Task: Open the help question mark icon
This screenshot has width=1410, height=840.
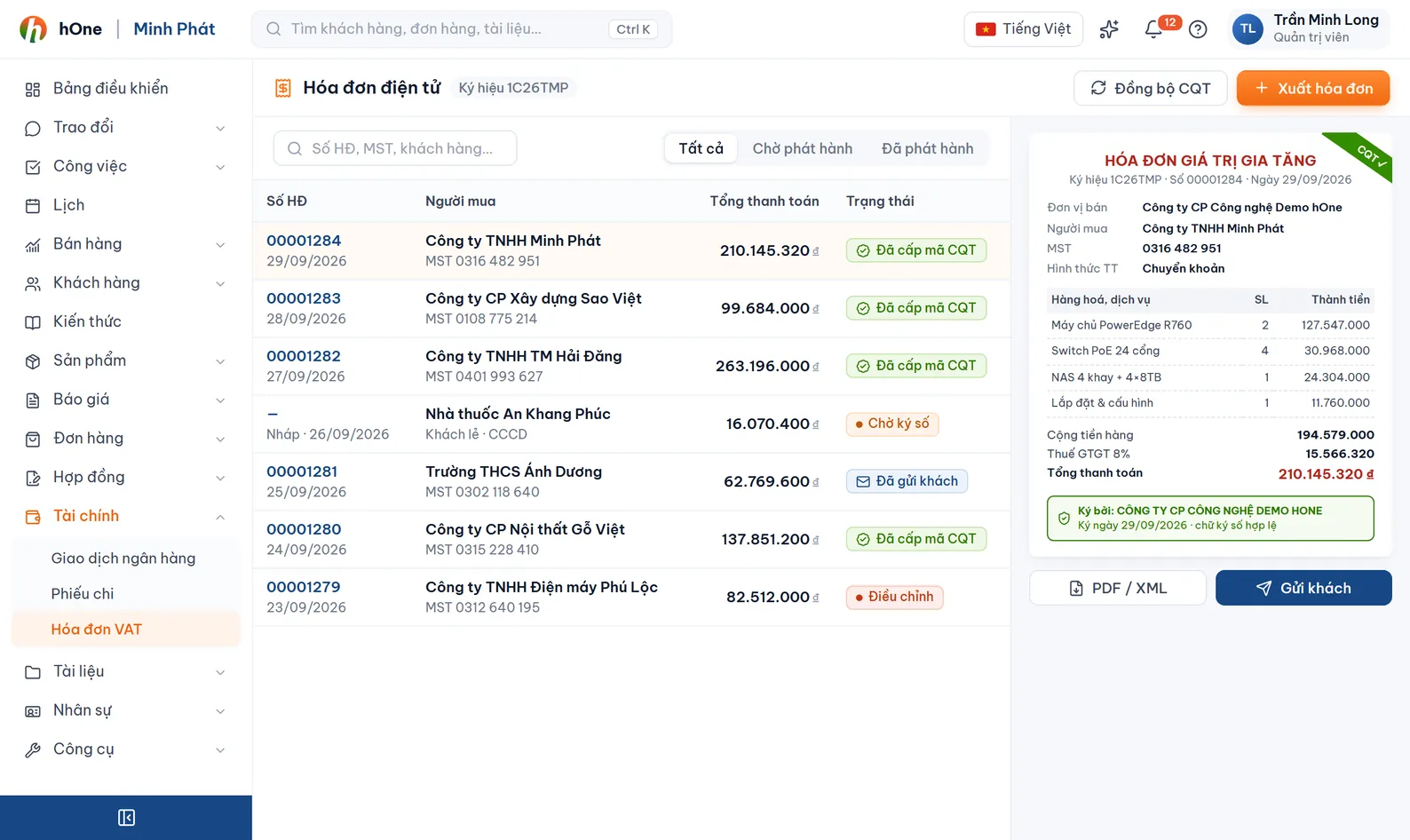Action: [x=1198, y=29]
